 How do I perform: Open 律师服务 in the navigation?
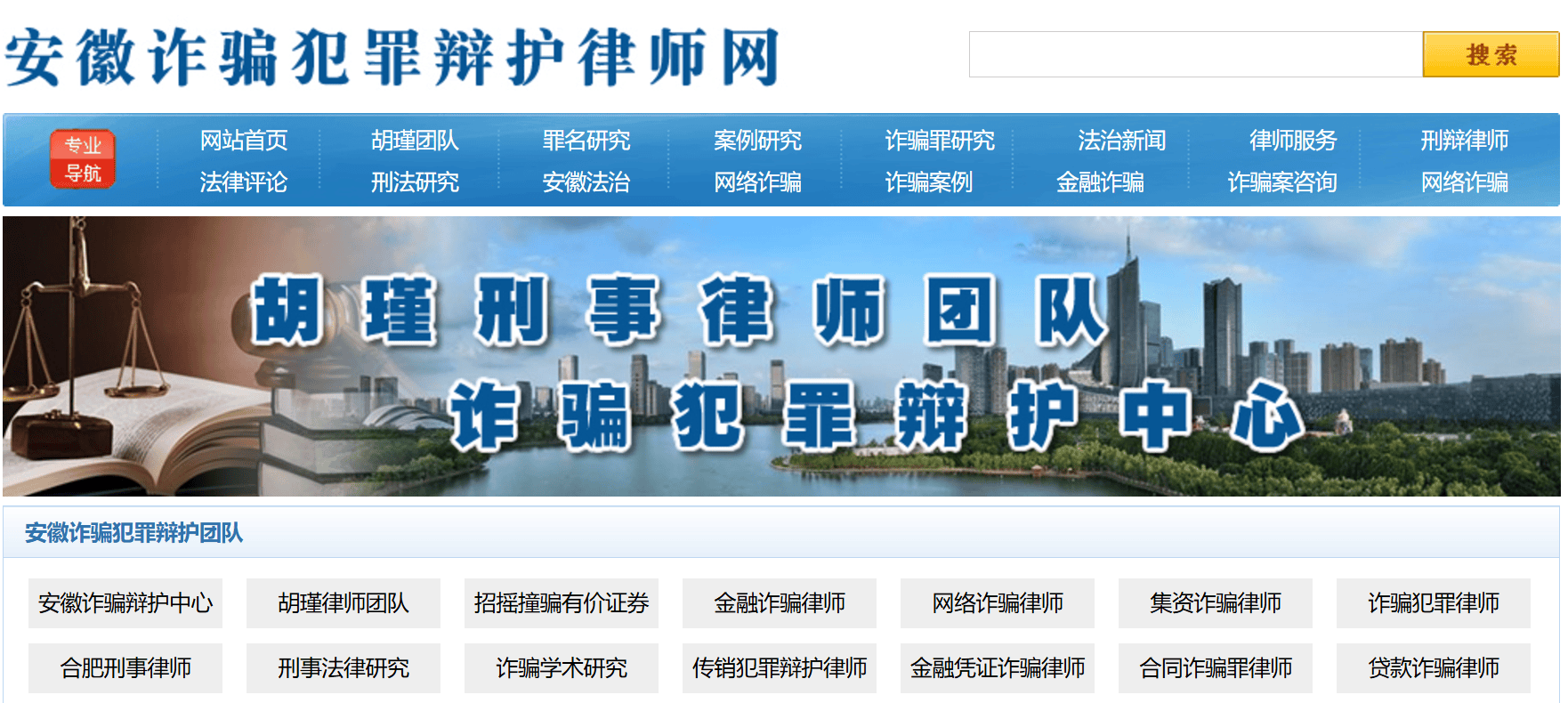point(1293,141)
